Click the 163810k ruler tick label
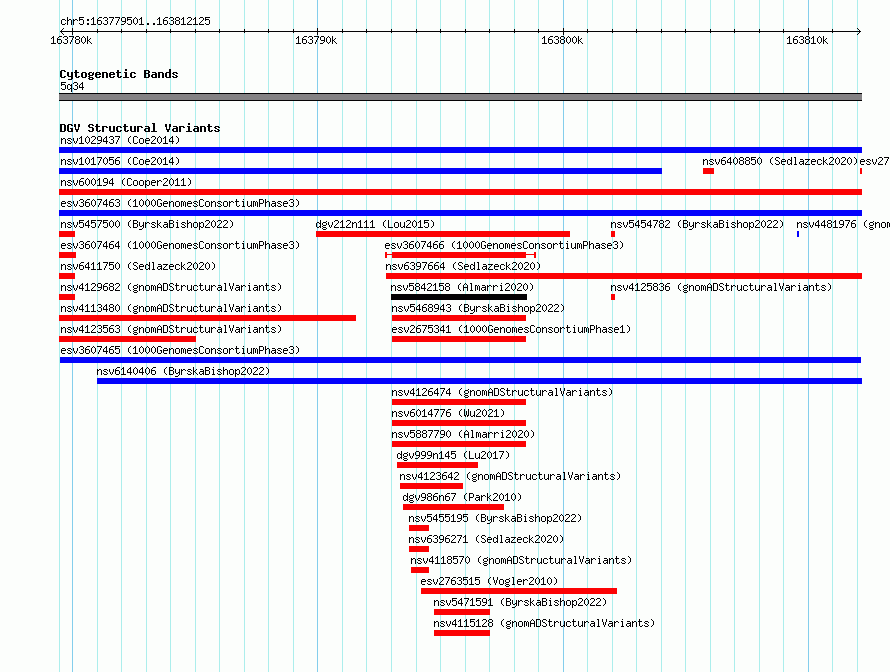The image size is (890, 672). point(807,40)
